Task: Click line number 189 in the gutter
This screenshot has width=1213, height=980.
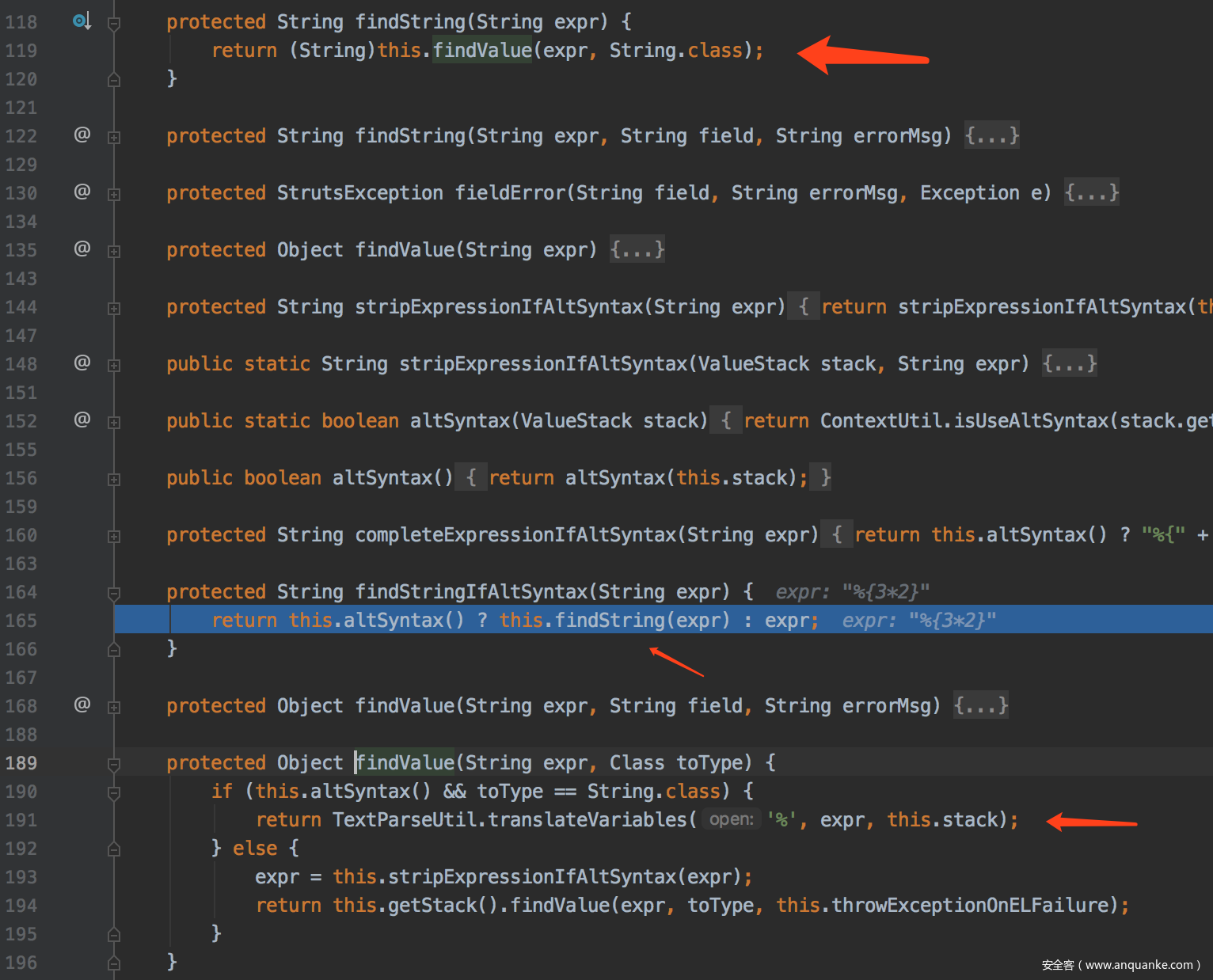Action: pos(21,763)
